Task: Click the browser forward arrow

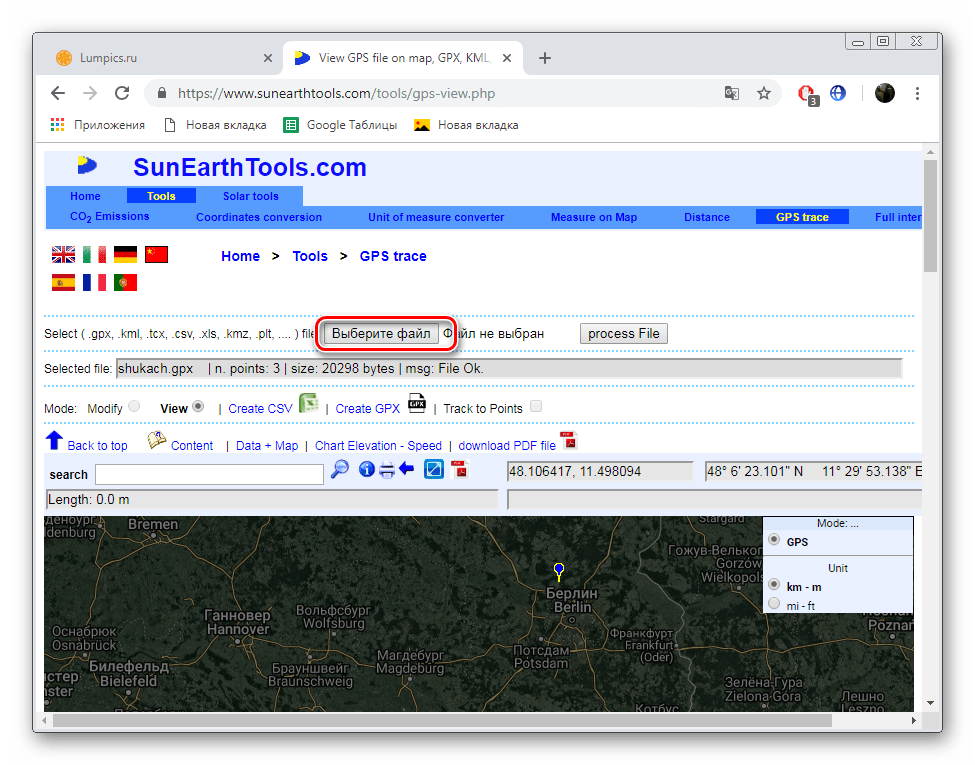Action: 90,93
